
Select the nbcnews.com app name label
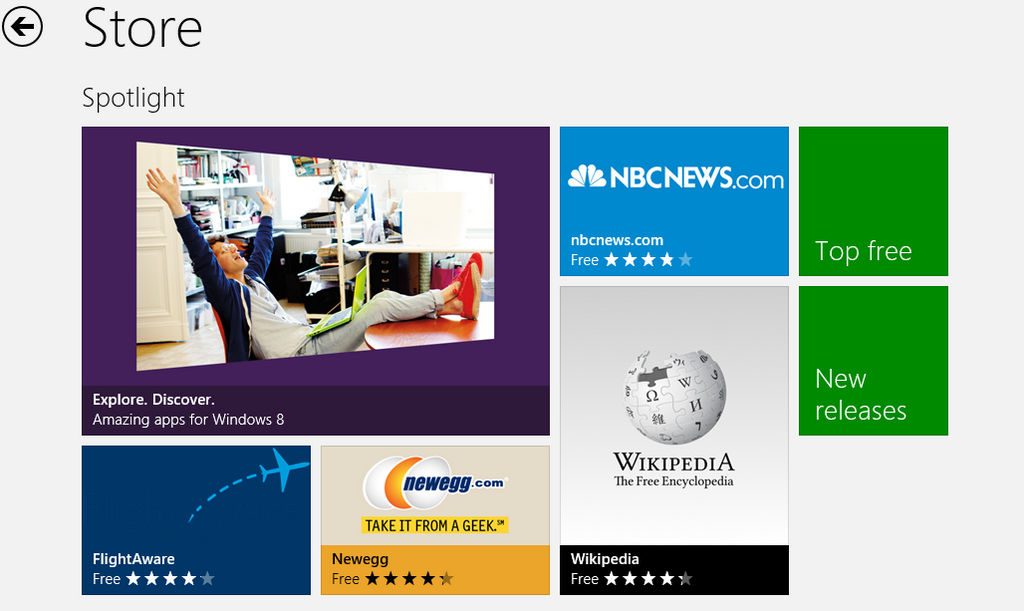pyautogui.click(x=617, y=240)
